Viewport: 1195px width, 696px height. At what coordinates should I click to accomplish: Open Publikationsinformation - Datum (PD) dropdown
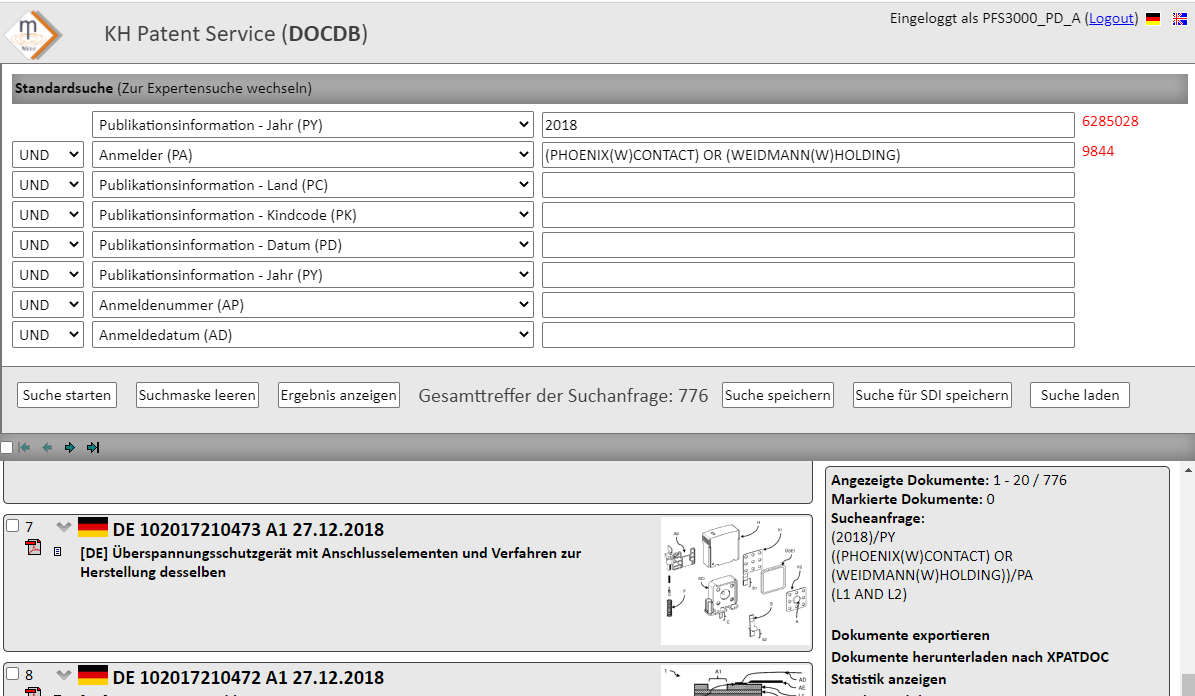[x=312, y=245]
